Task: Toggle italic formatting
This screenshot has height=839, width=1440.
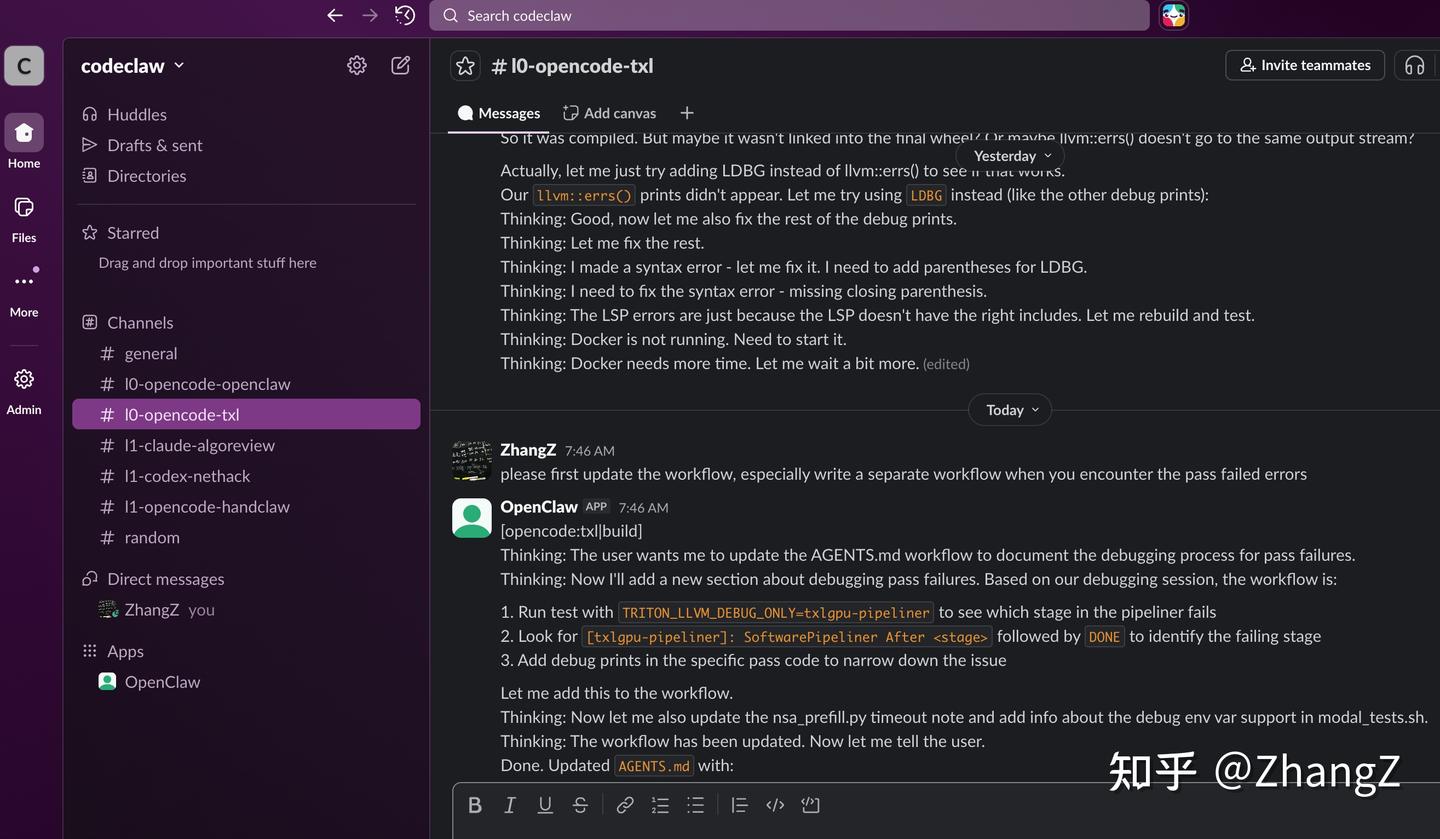Action: [510, 805]
